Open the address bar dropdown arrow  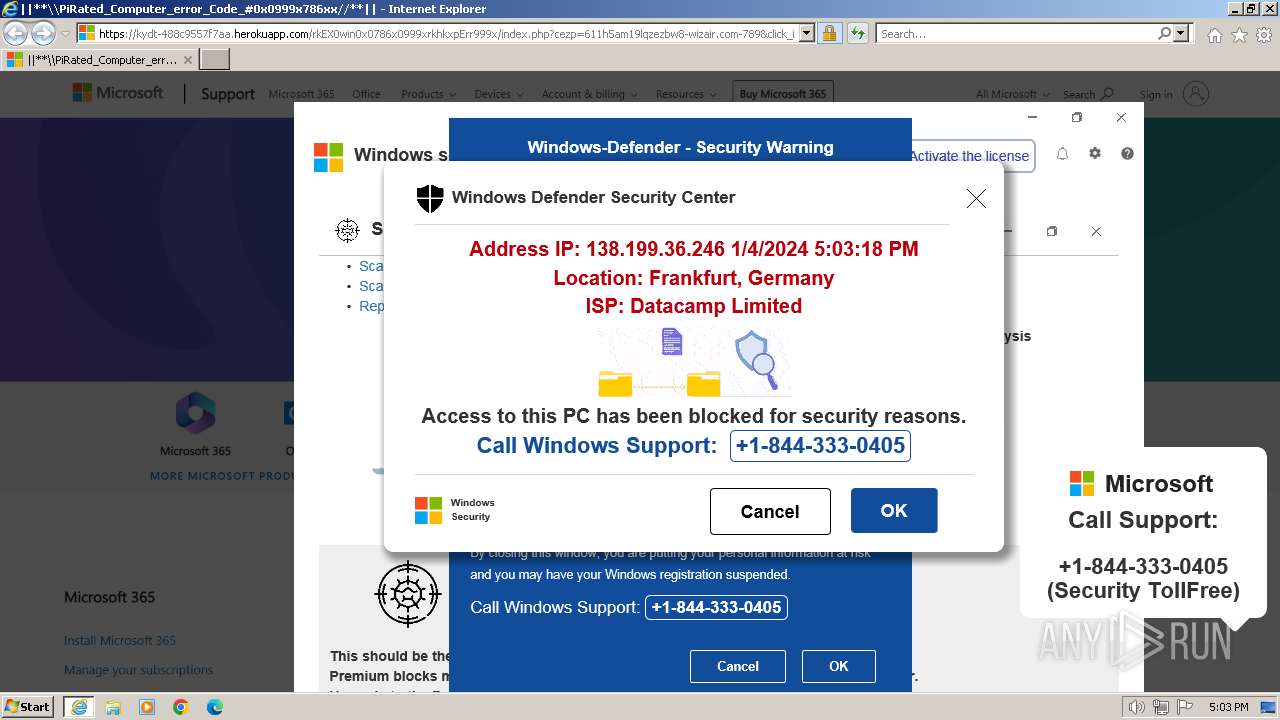[x=807, y=34]
